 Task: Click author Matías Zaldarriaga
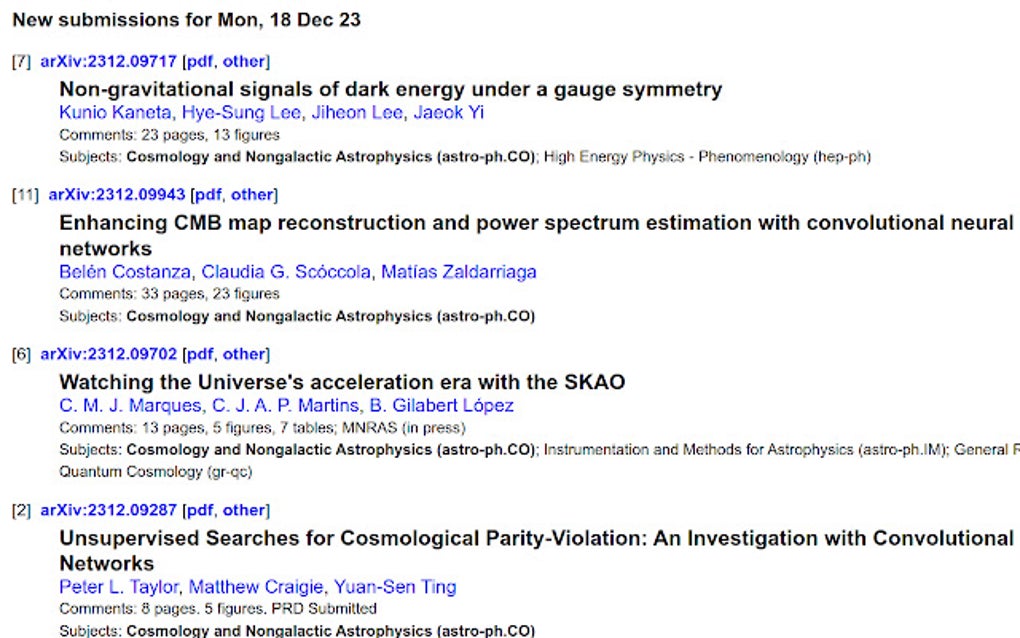(458, 272)
